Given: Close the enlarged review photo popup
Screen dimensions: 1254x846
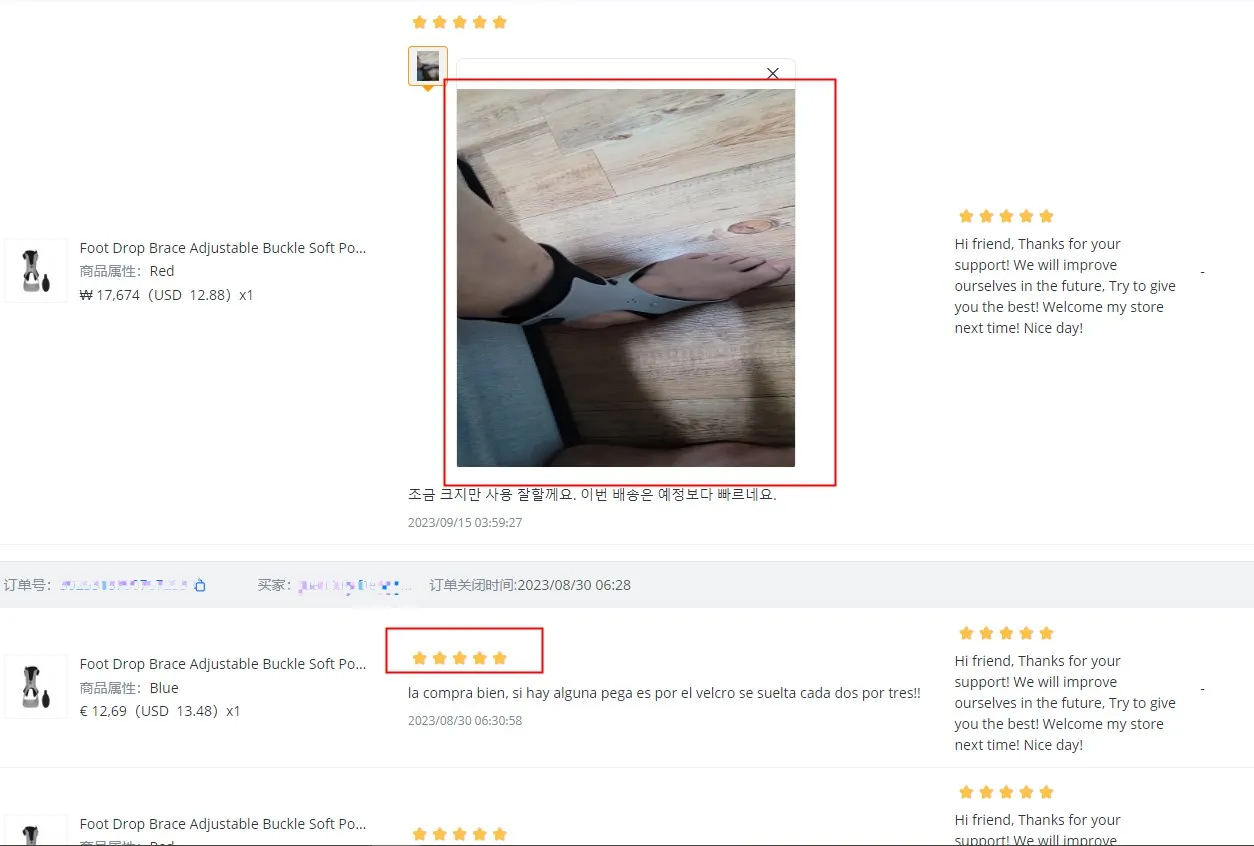Looking at the screenshot, I should click(x=772, y=73).
